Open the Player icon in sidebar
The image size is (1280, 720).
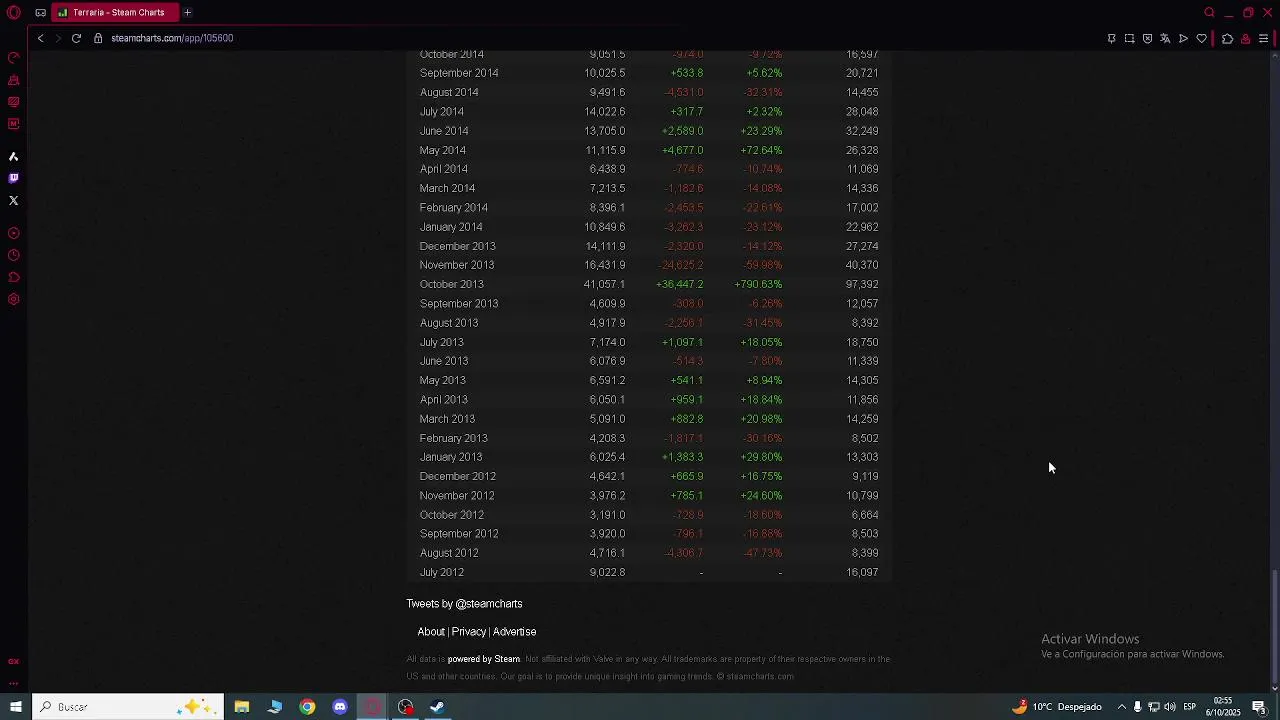14,233
